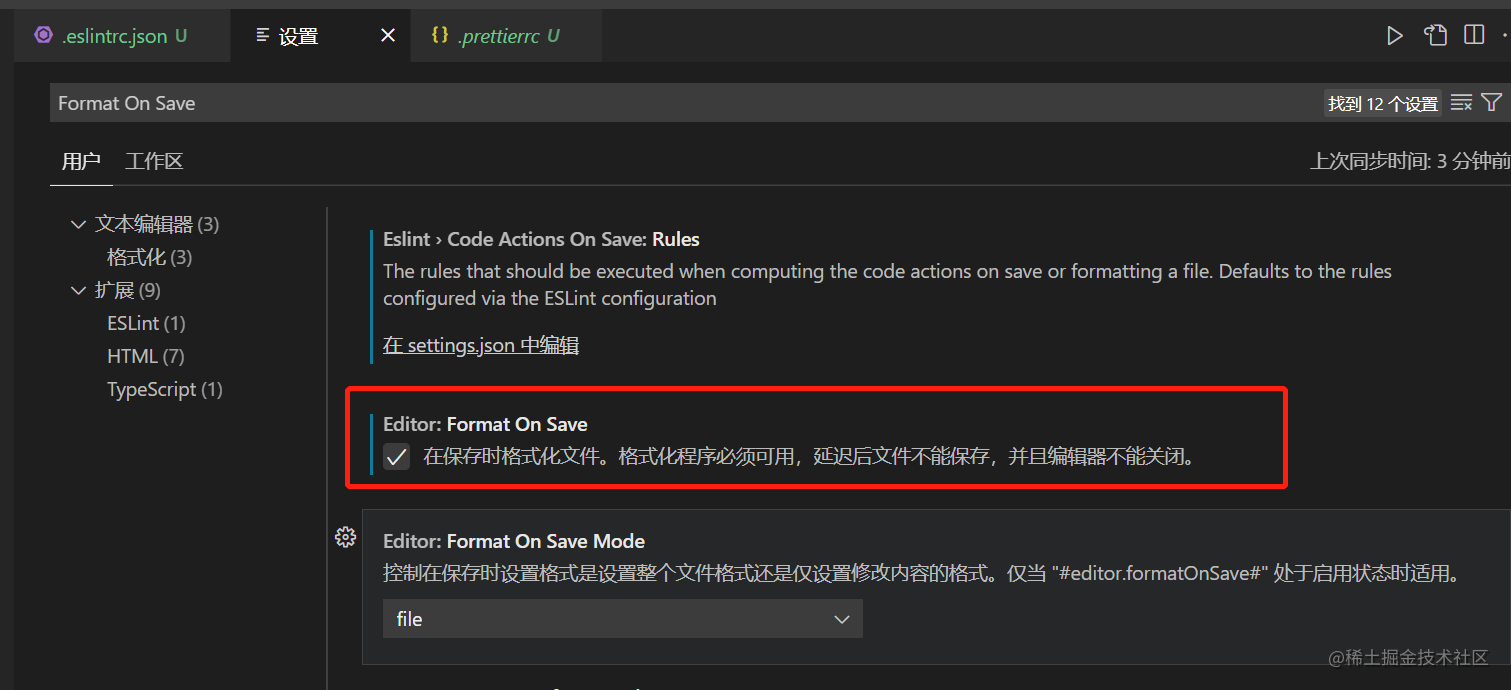Open the settings filter funnel icon
The height and width of the screenshot is (690, 1511).
point(1491,103)
